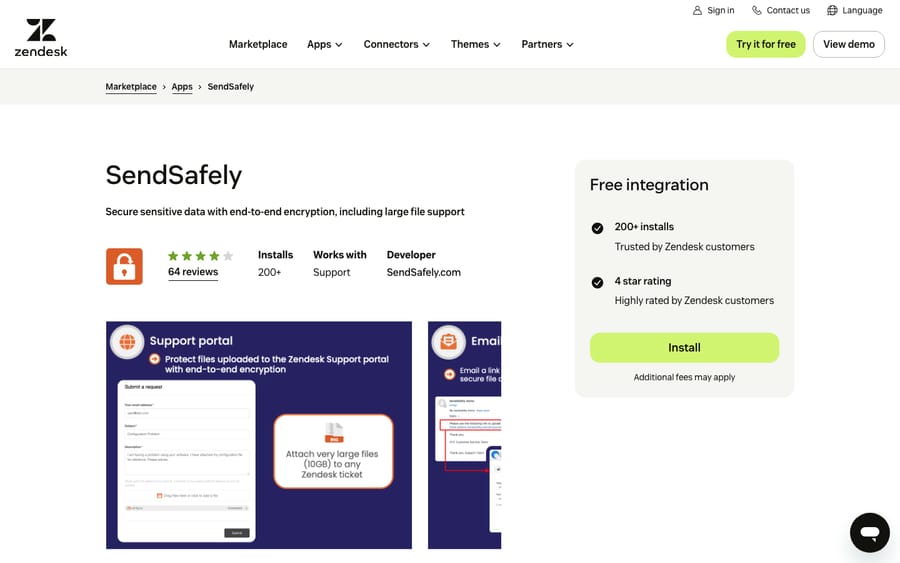Click the Install button
Viewport: 900px width, 563px height.
click(684, 348)
